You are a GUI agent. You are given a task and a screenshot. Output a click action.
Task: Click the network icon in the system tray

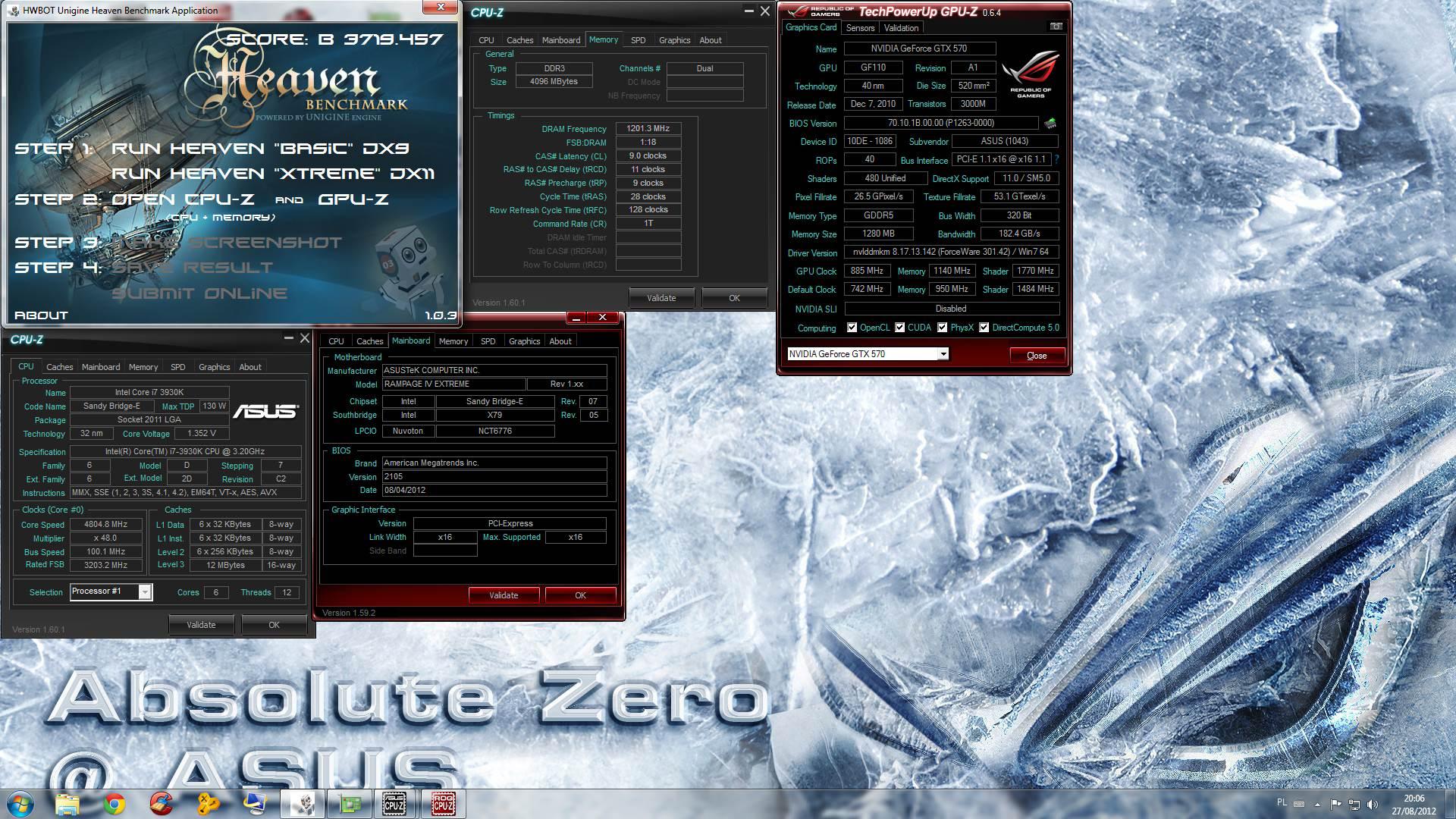pyautogui.click(x=1354, y=804)
